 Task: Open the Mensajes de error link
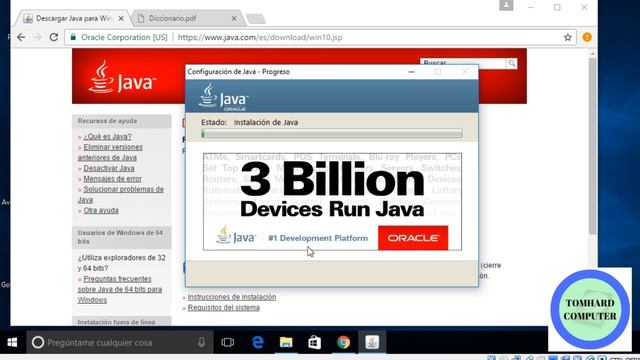point(112,179)
